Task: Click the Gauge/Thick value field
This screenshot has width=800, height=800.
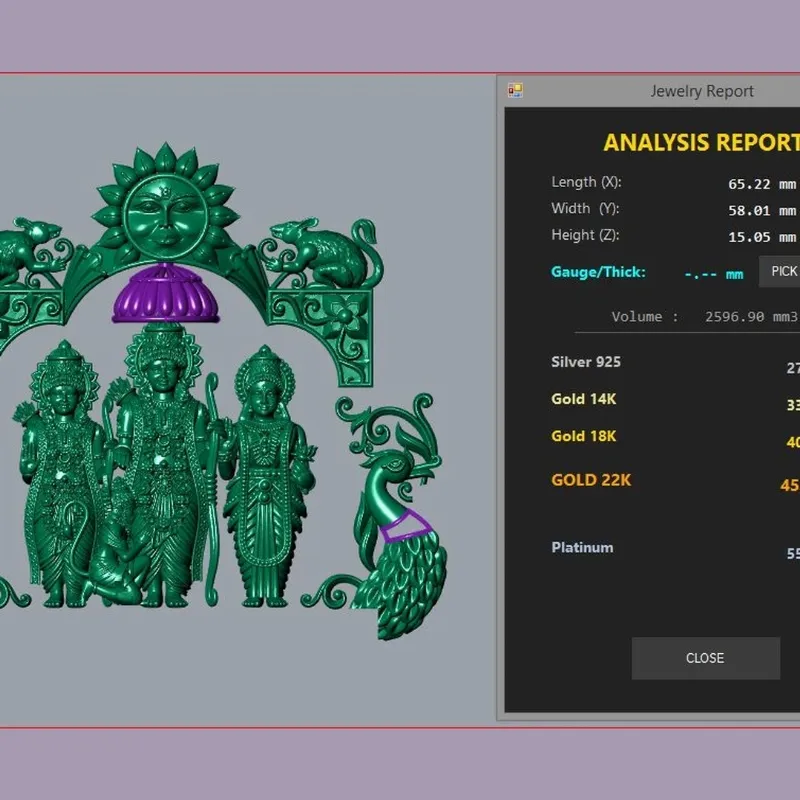Action: [x=713, y=274]
